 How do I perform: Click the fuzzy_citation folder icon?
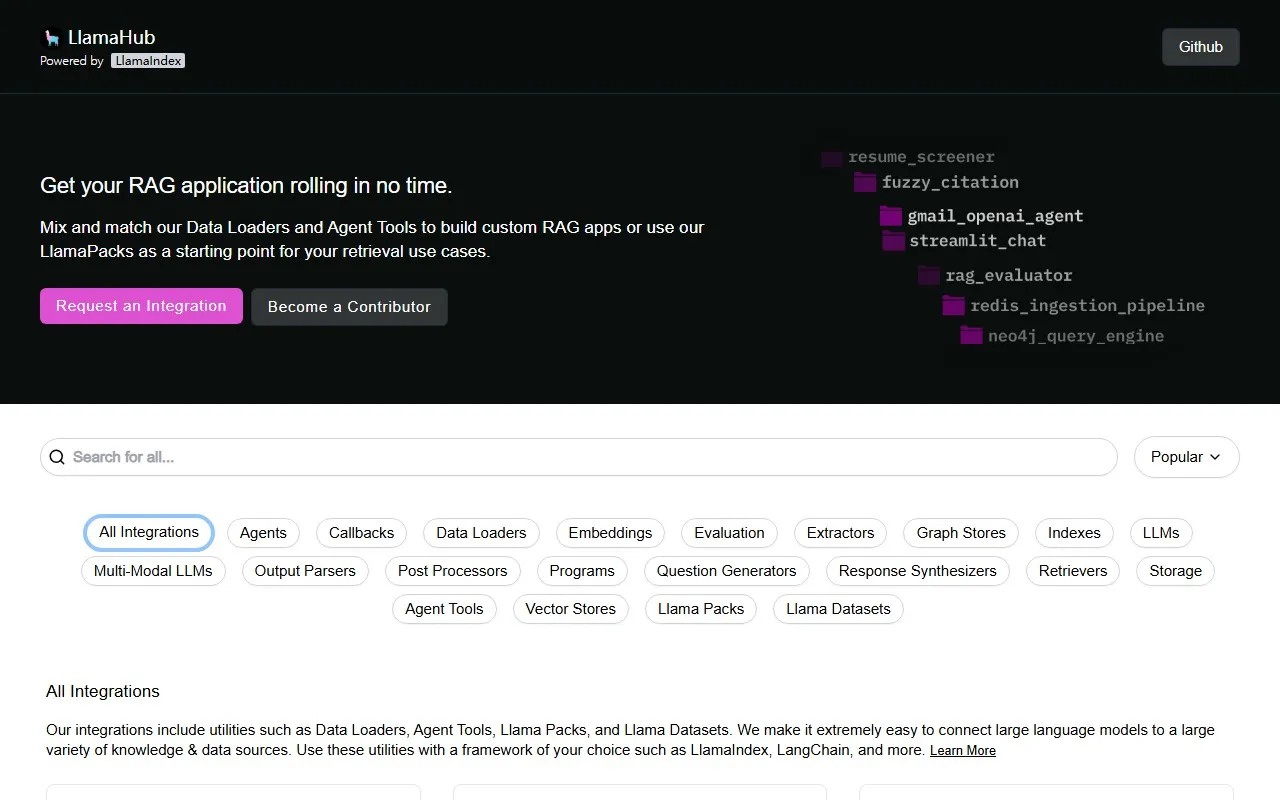865,182
